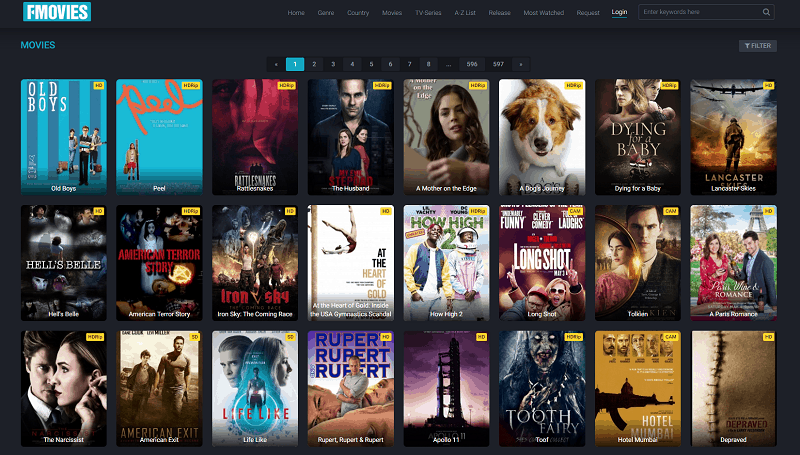800x455 pixels.
Task: Click the Login link
Action: (x=619, y=13)
